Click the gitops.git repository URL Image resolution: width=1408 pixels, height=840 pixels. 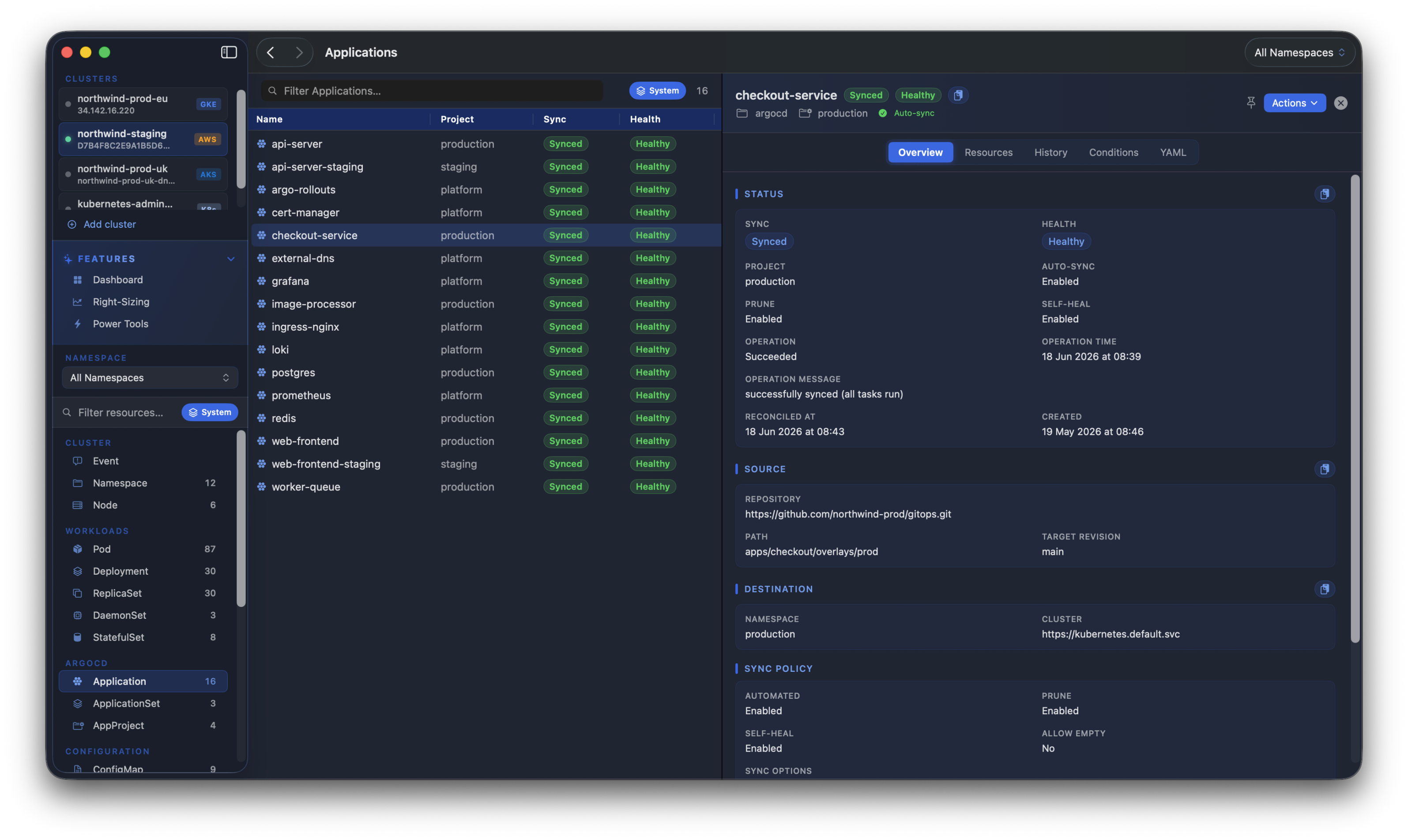[848, 514]
